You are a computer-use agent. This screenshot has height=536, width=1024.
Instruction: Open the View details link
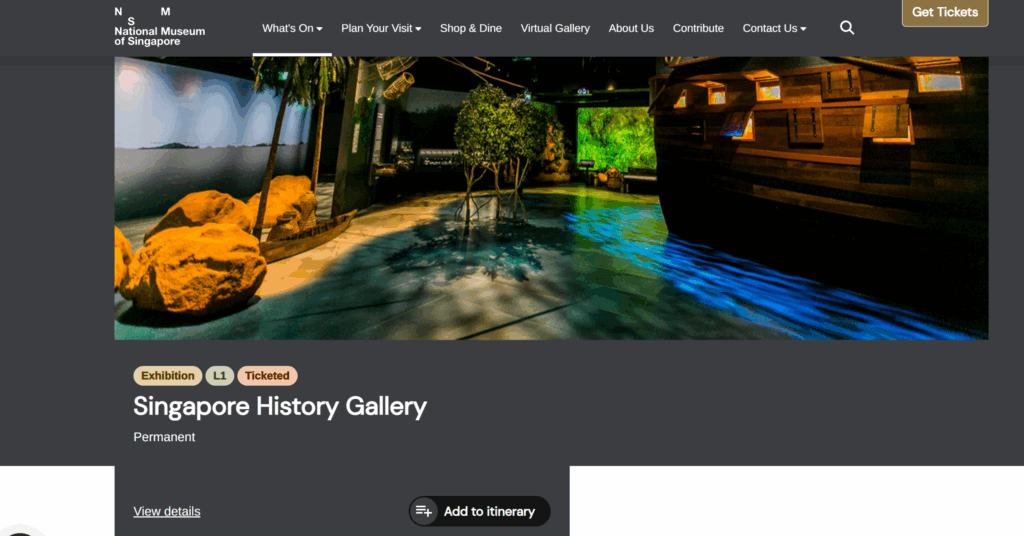[167, 511]
